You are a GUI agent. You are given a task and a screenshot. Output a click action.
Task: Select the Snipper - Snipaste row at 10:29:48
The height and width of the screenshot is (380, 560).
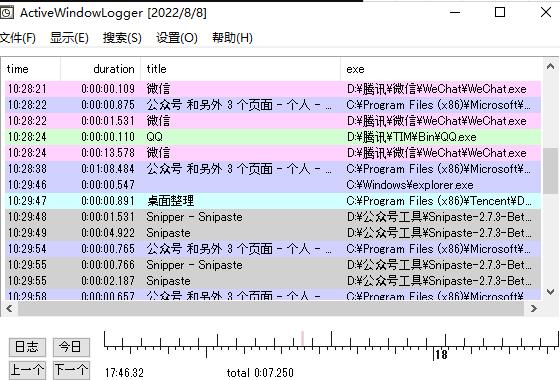tap(273, 217)
